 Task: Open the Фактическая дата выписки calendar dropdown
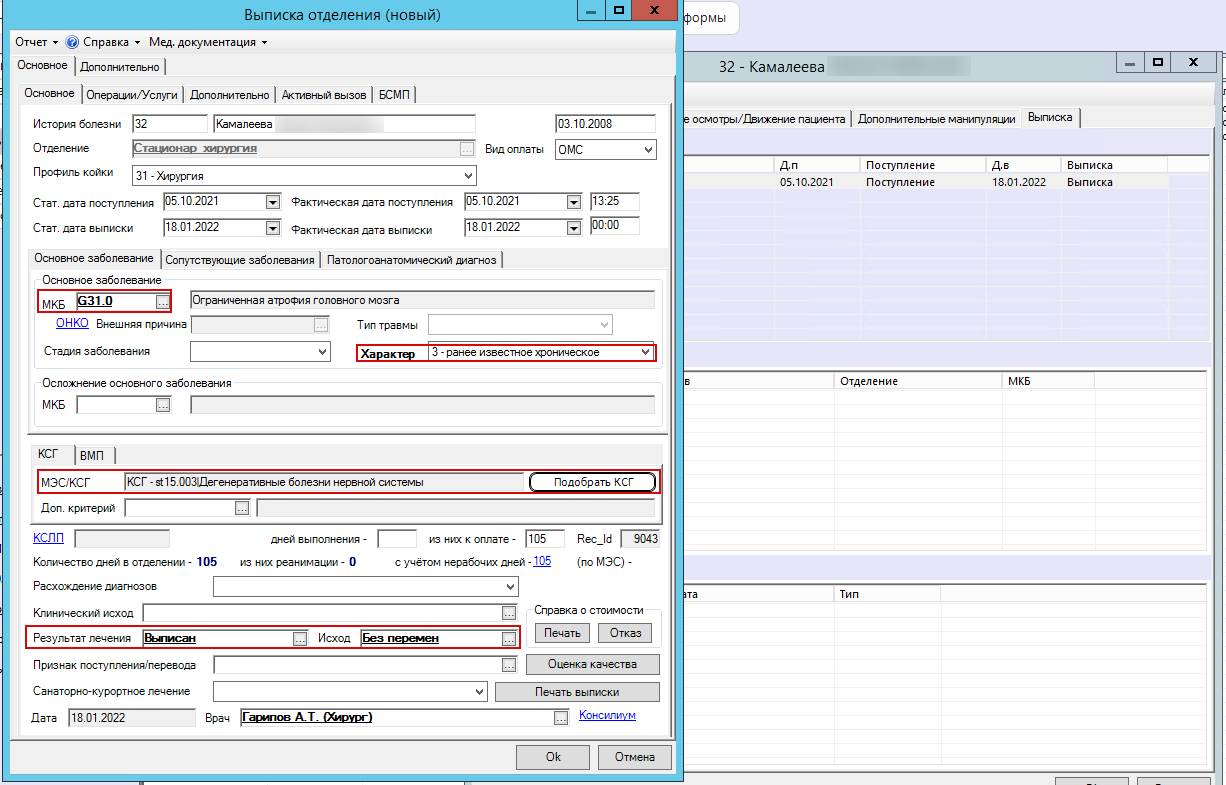(x=574, y=228)
